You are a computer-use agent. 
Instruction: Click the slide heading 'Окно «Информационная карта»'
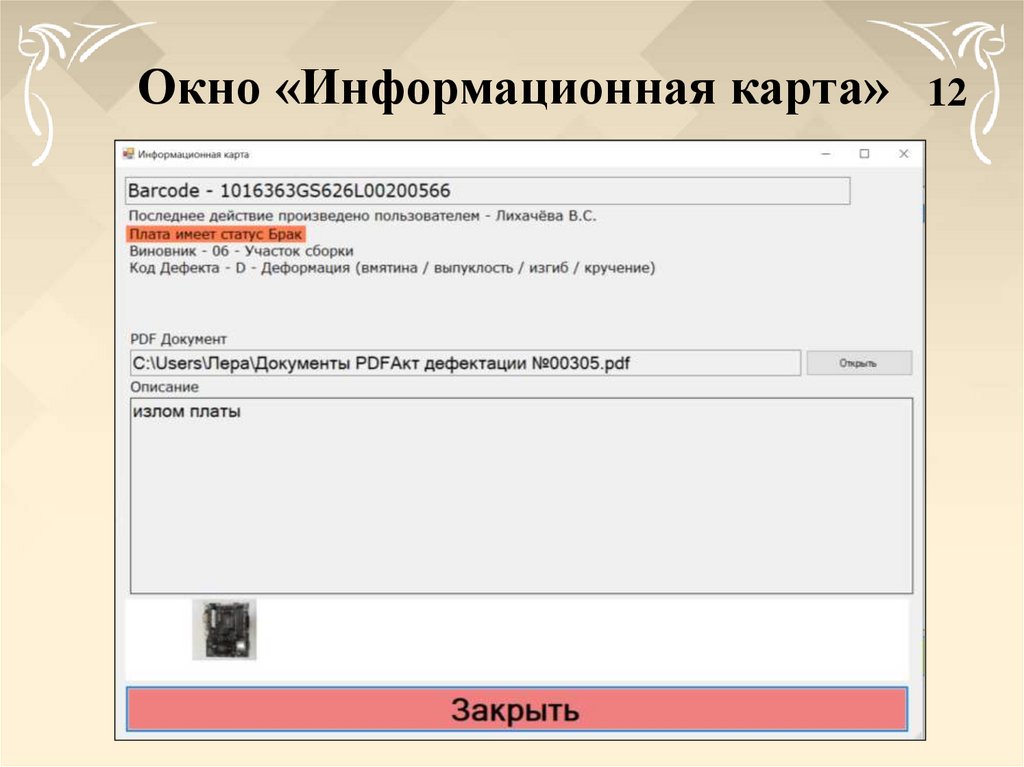coord(513,88)
